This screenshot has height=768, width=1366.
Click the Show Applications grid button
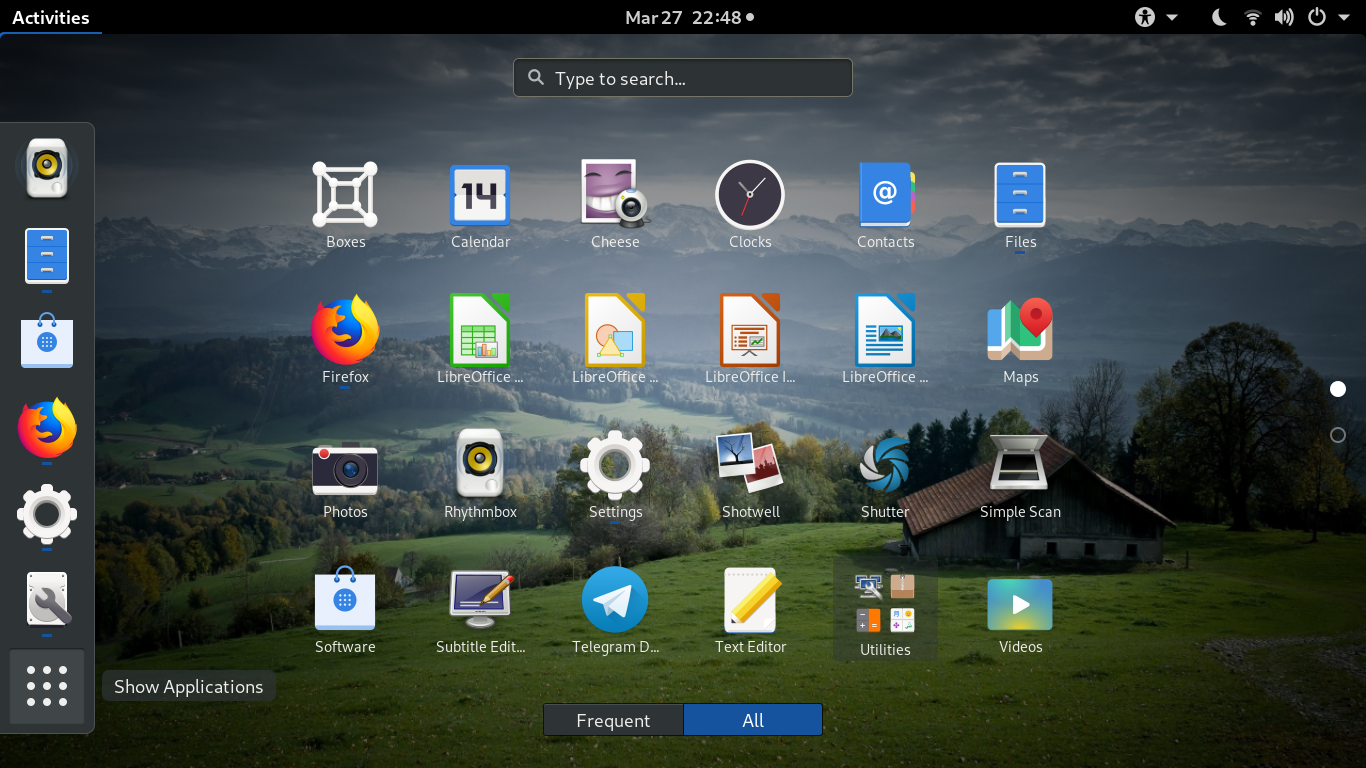(47, 686)
